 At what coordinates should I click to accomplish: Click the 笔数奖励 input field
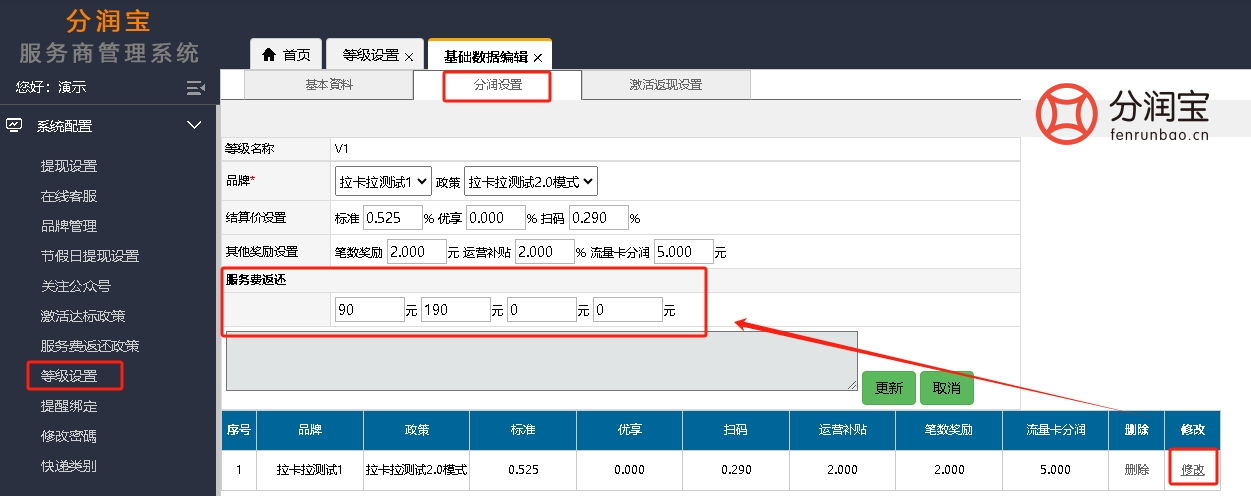click(417, 251)
